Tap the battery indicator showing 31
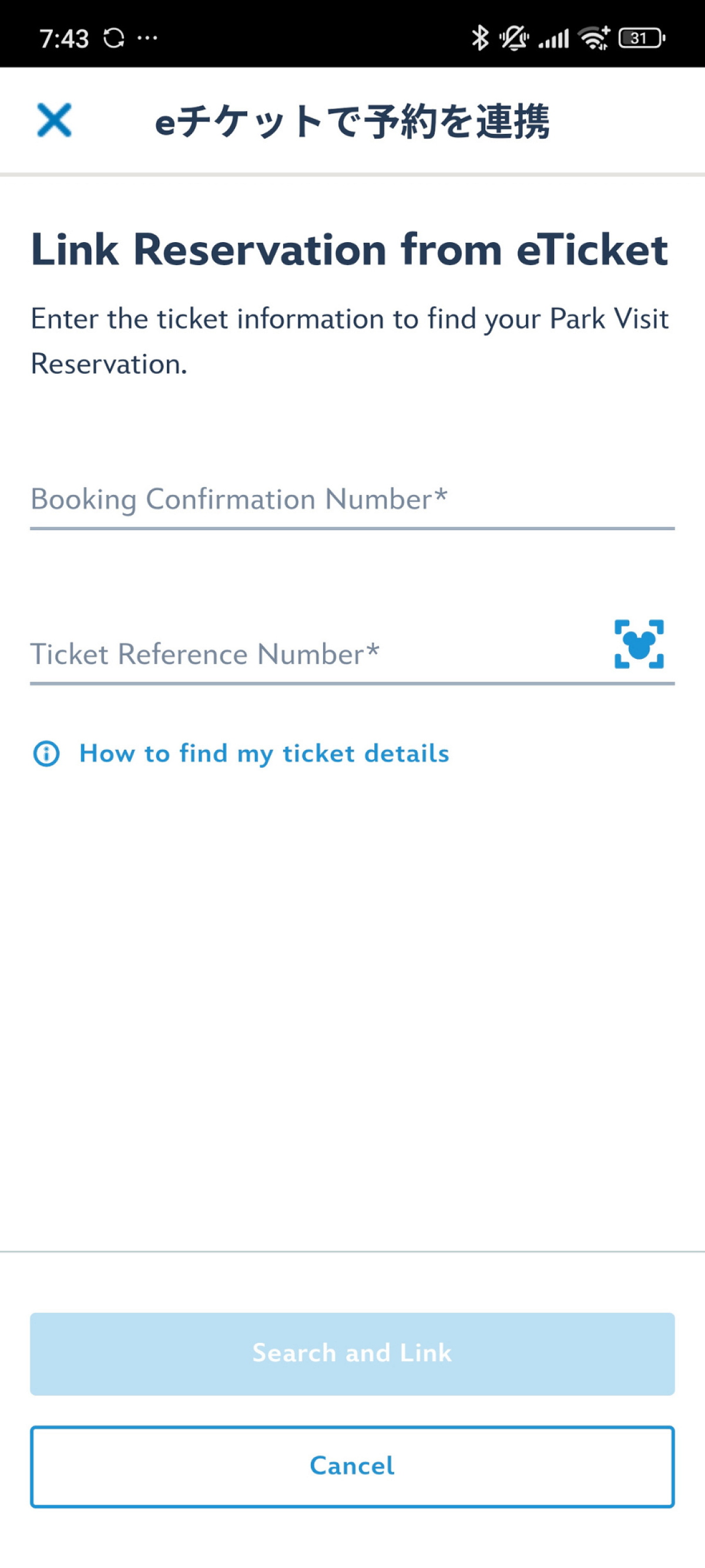705x1568 pixels. click(x=641, y=38)
